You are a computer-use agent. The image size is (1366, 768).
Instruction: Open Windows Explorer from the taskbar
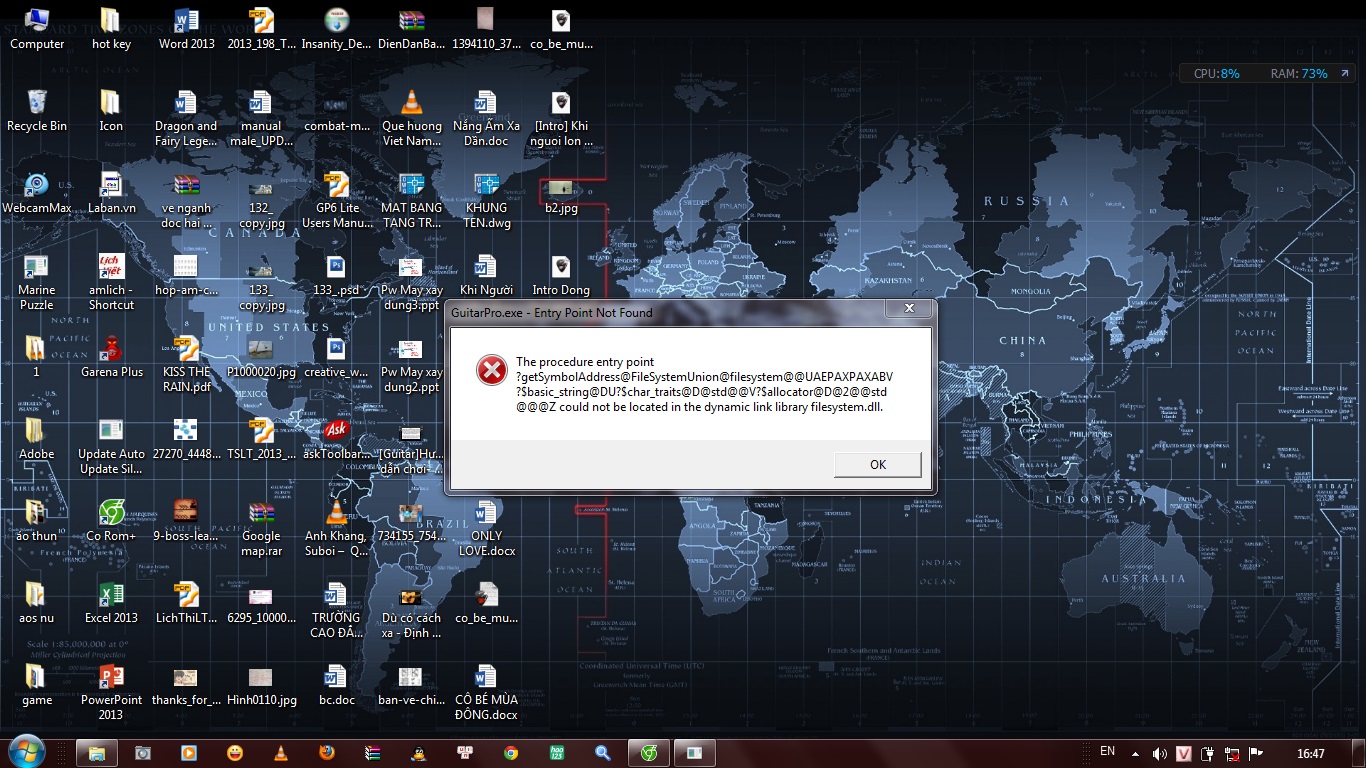tap(96, 753)
